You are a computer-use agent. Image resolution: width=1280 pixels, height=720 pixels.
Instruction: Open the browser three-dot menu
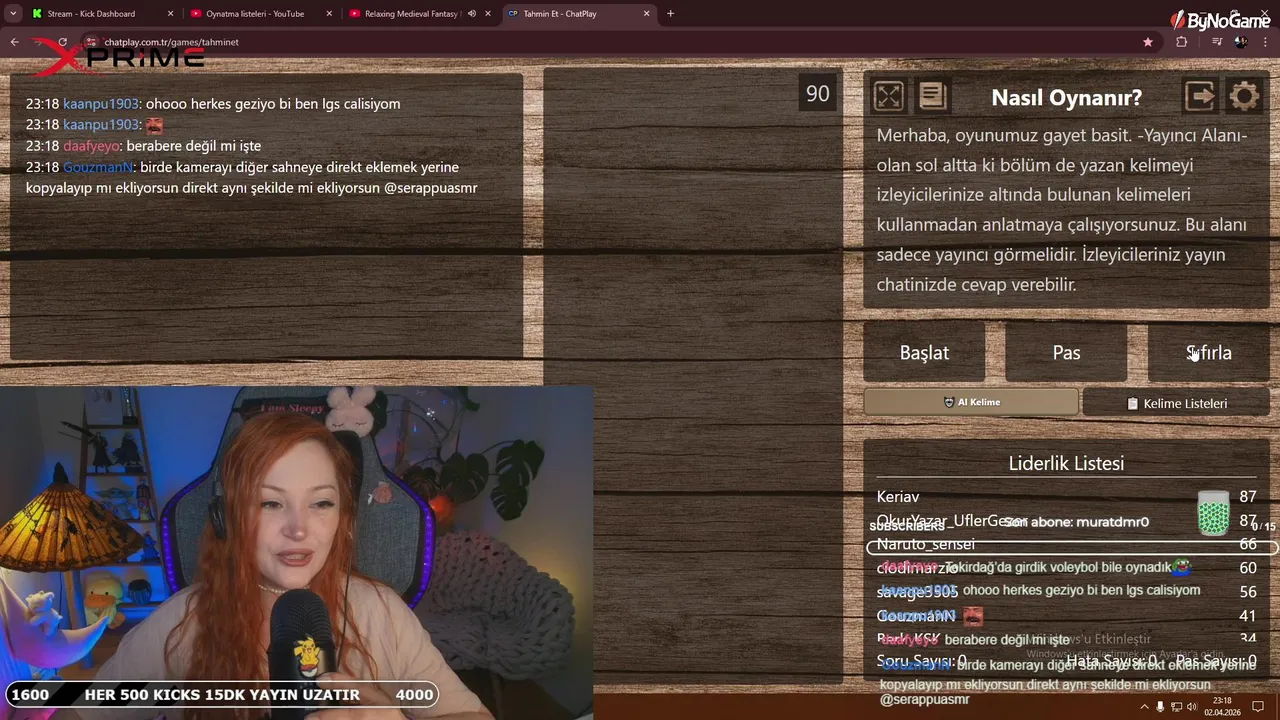1266,42
